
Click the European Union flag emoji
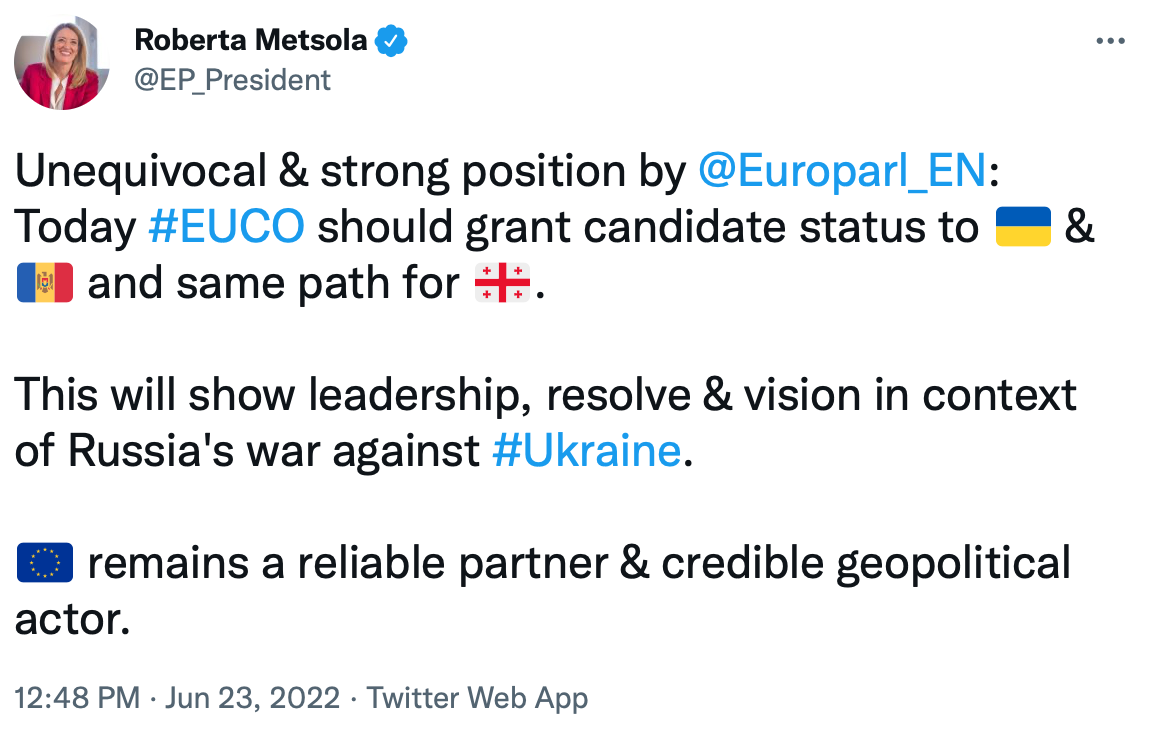(45, 563)
